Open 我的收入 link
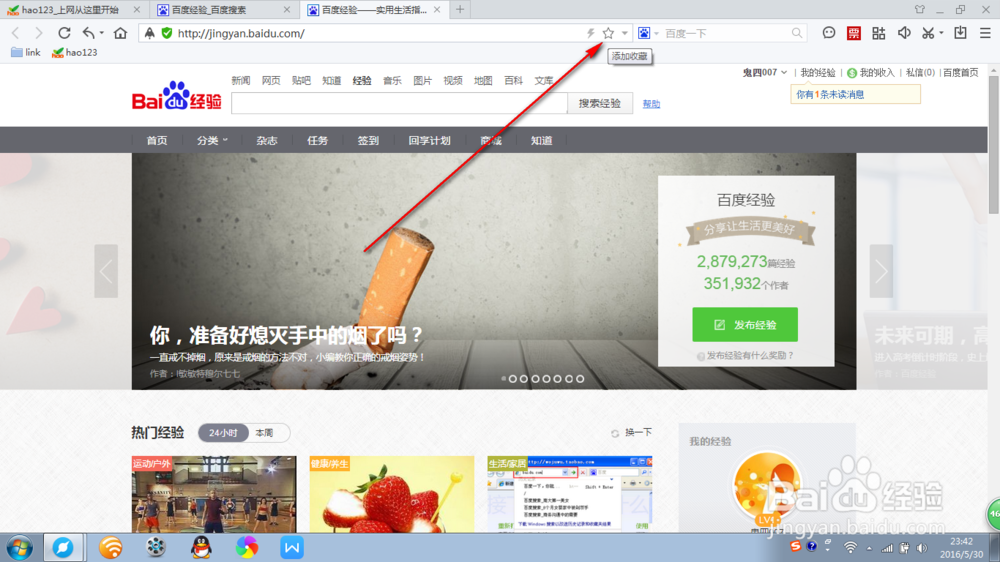Viewport: 1000px width, 562px height. coord(871,73)
